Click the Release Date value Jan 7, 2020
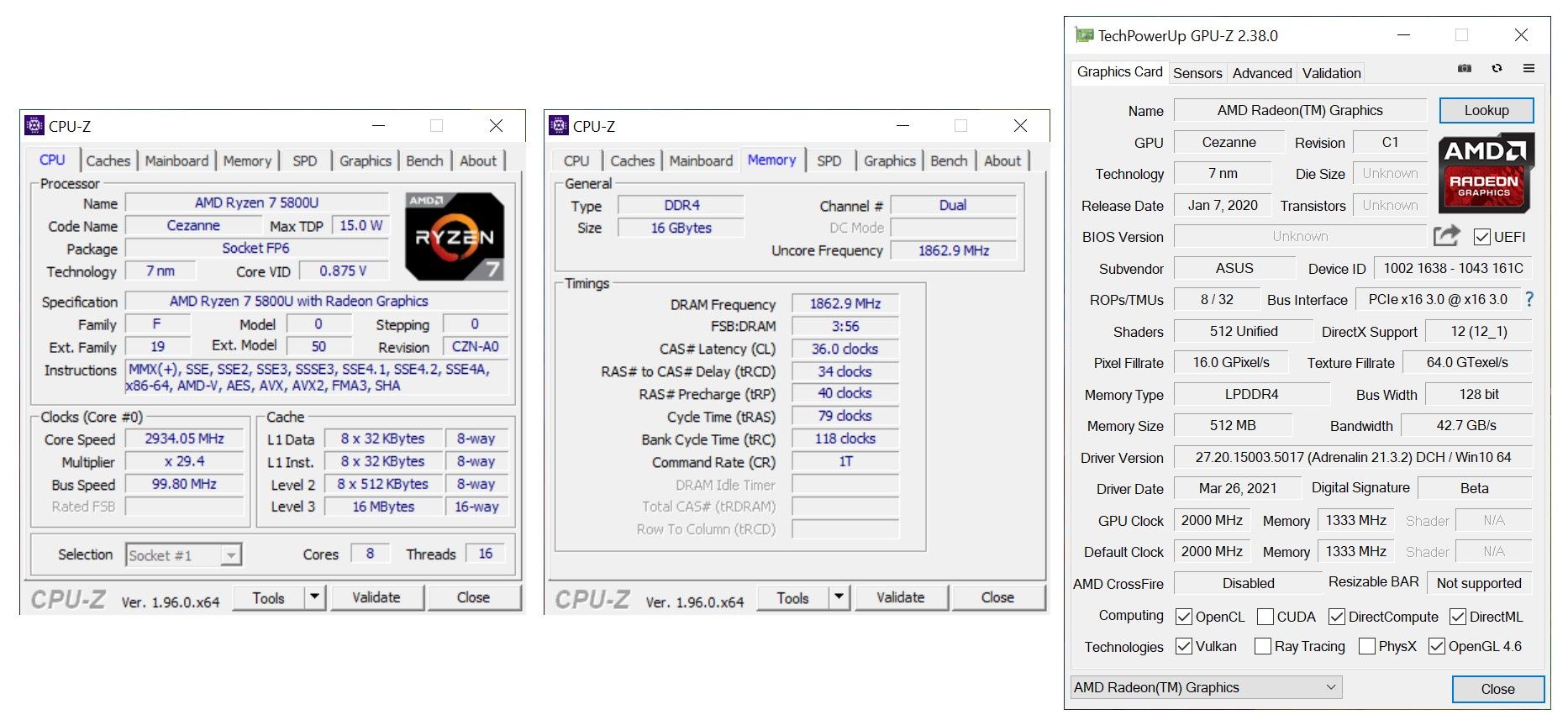The image size is (1568, 720). click(1223, 205)
